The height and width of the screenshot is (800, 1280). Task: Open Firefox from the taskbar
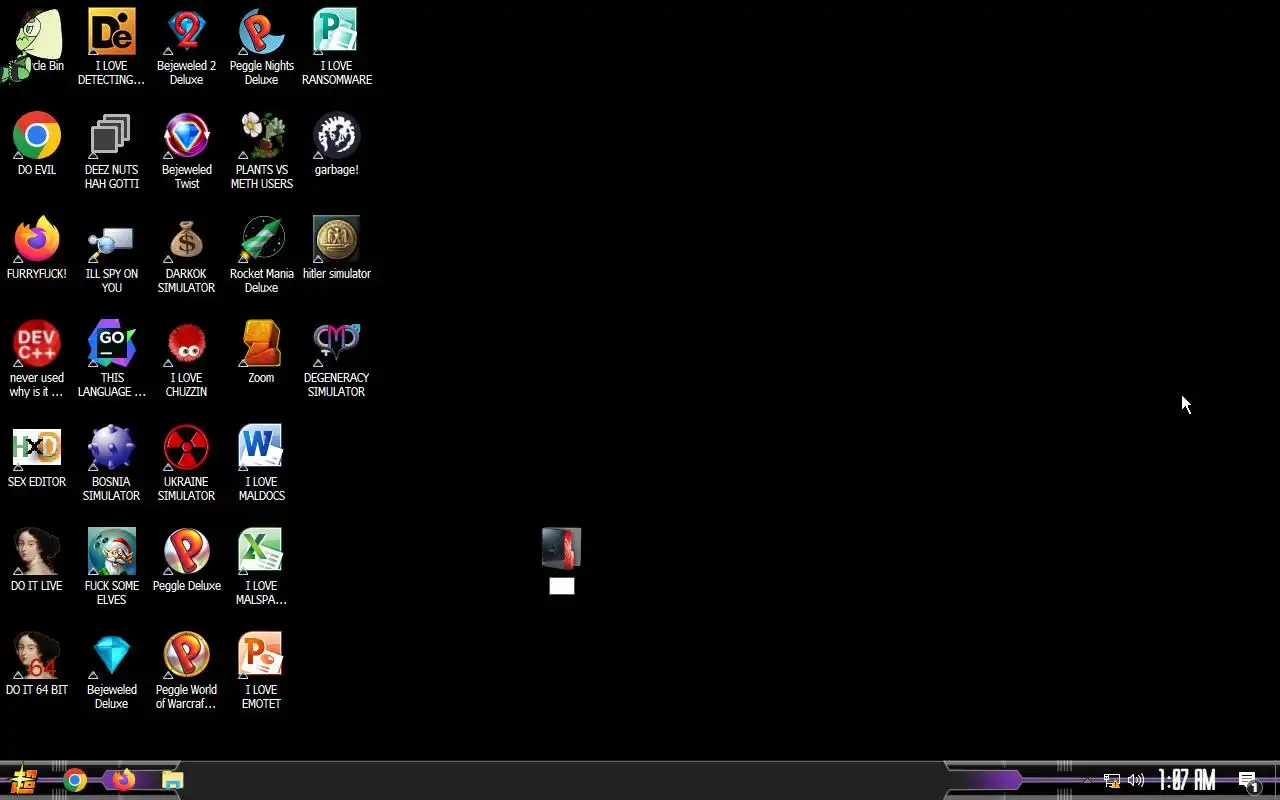pyautogui.click(x=123, y=780)
